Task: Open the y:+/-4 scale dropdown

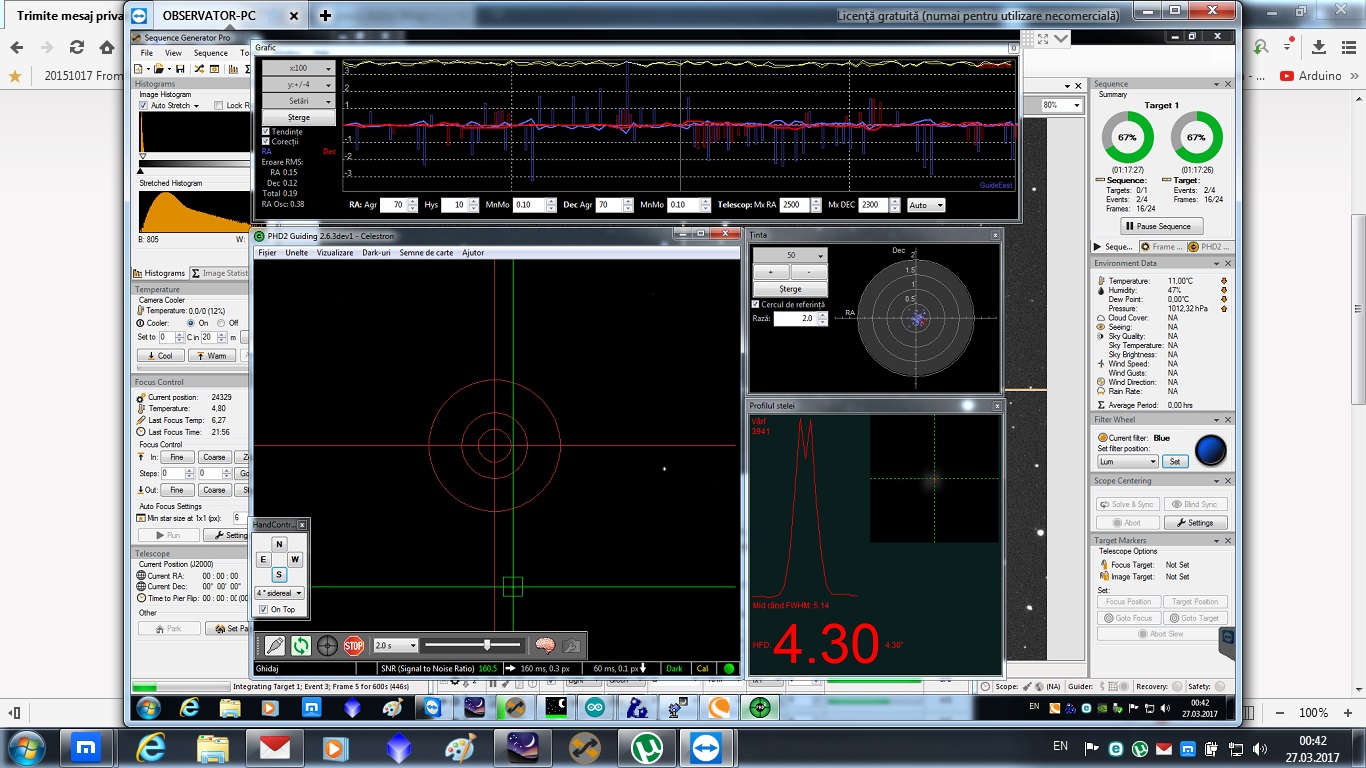Action: pyautogui.click(x=298, y=85)
